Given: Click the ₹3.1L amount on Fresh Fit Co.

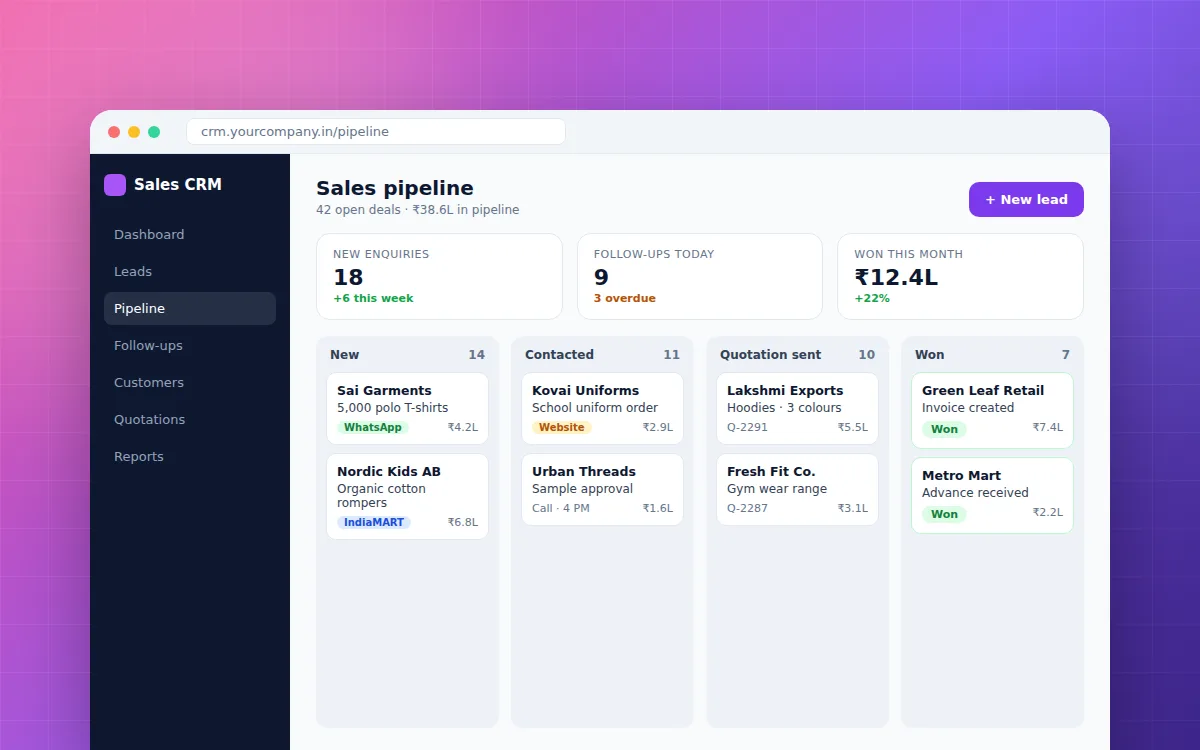Looking at the screenshot, I should coord(853,508).
